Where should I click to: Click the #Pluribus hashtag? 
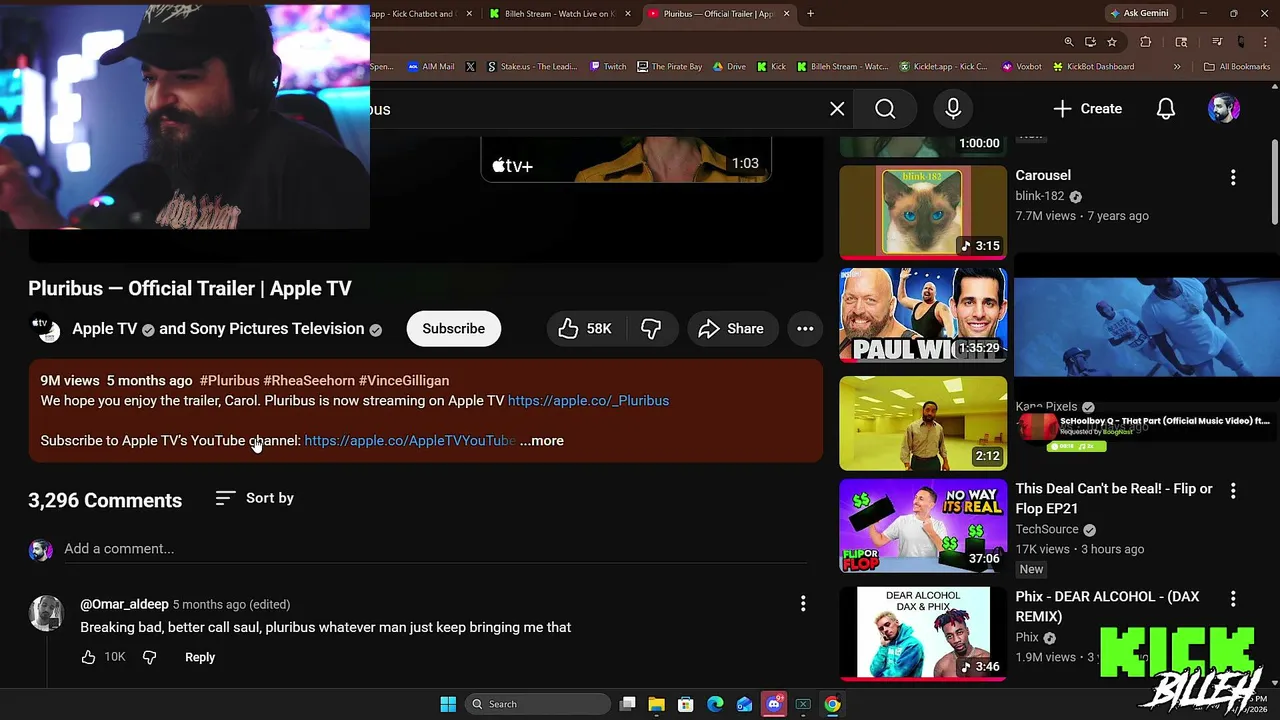pyautogui.click(x=229, y=381)
